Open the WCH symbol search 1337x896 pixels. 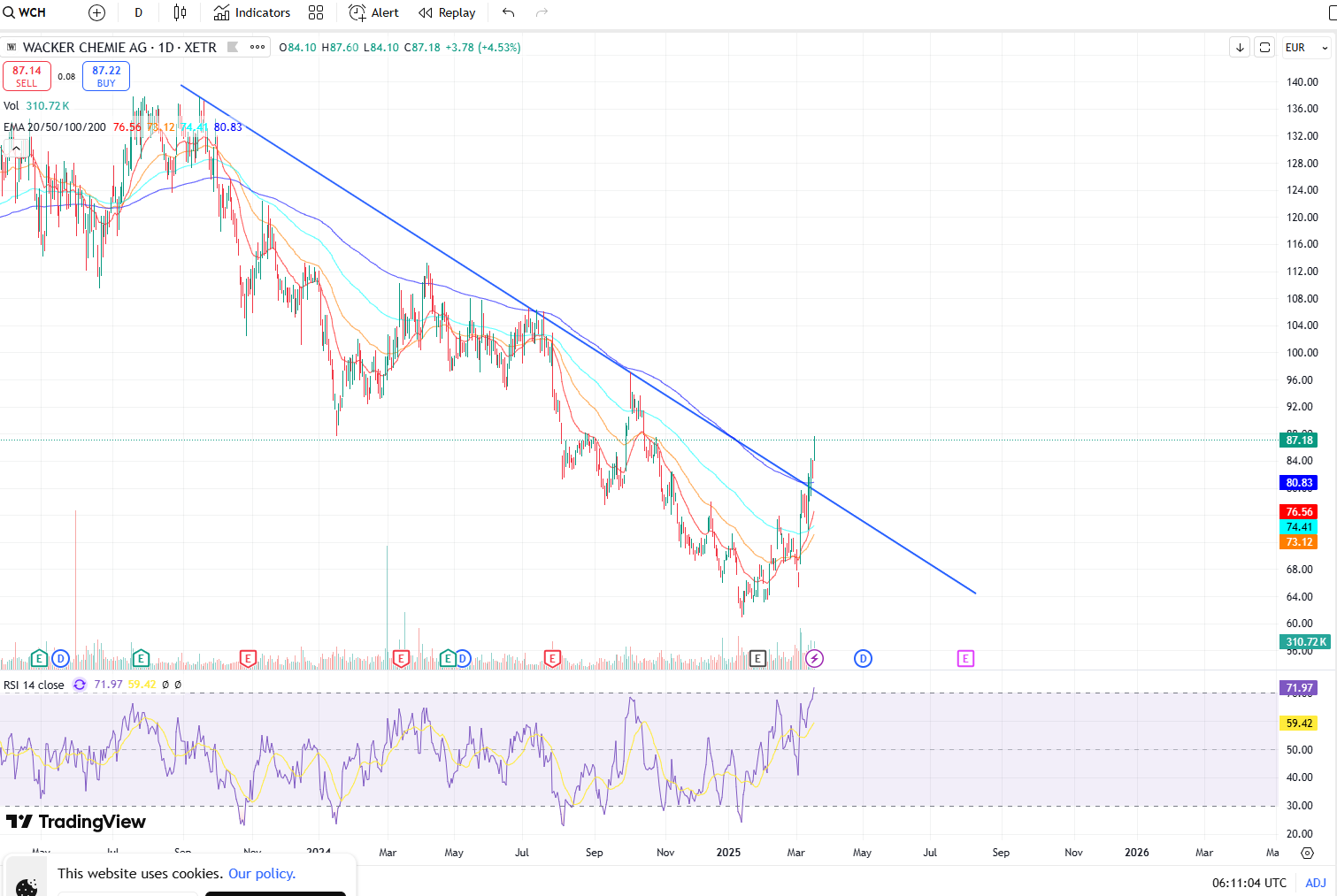25,12
